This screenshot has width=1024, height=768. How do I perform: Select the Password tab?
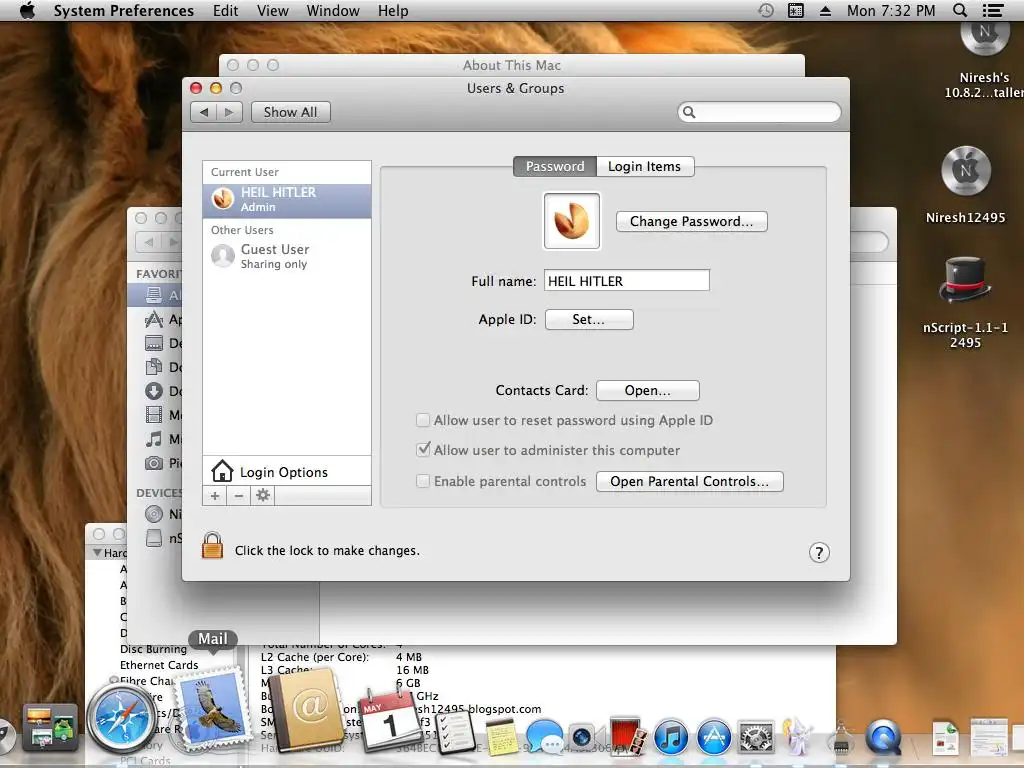tap(555, 167)
